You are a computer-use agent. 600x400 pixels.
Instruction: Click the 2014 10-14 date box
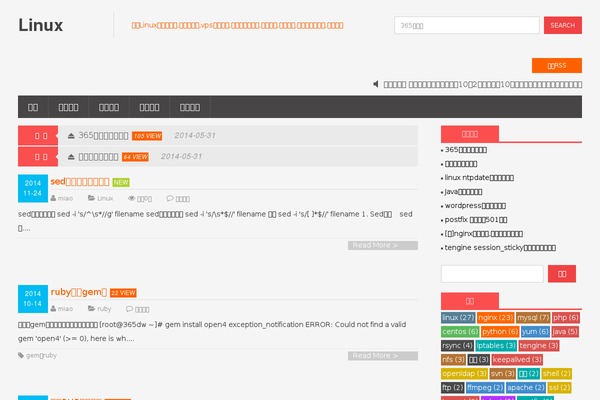pos(33,299)
